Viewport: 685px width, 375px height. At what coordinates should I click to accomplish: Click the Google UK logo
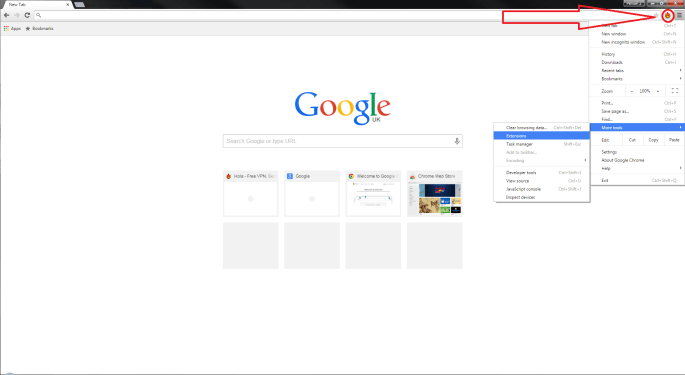[342, 108]
